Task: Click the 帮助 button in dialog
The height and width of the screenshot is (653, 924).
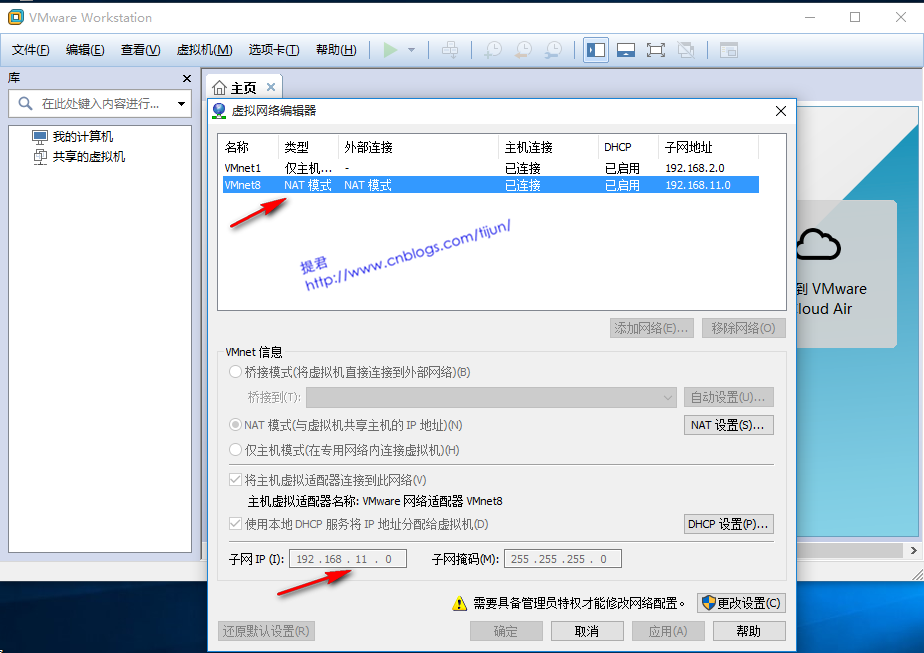Action: pos(749,631)
